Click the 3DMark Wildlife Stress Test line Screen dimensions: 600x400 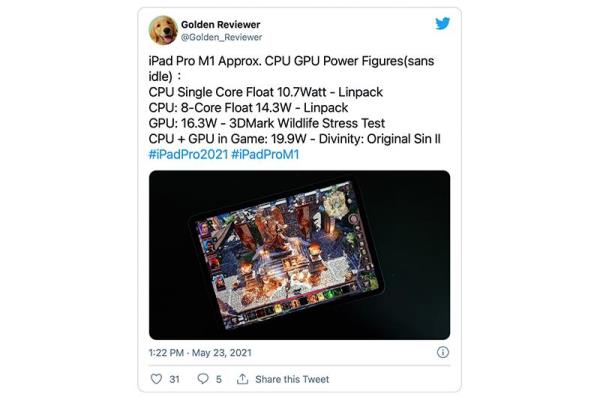pyautogui.click(x=267, y=123)
